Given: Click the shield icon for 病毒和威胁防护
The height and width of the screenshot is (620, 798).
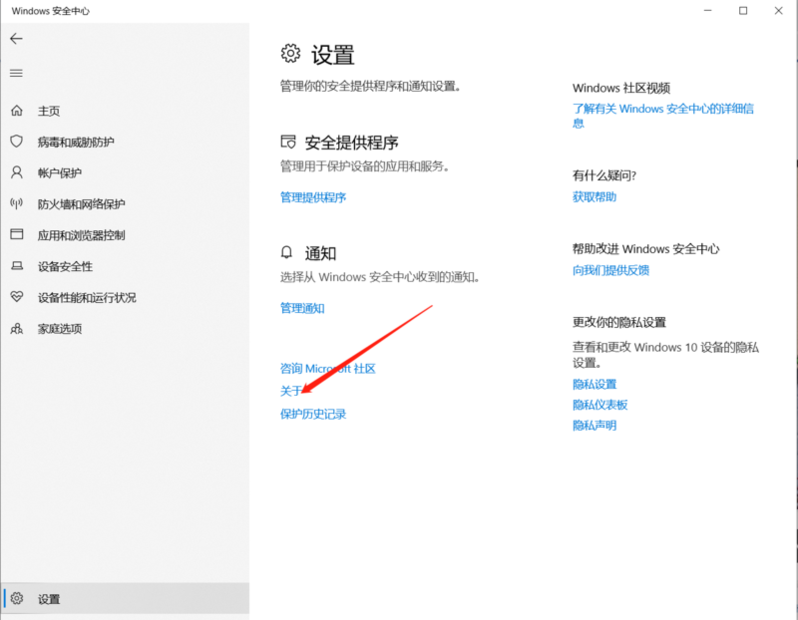Looking at the screenshot, I should [17, 141].
